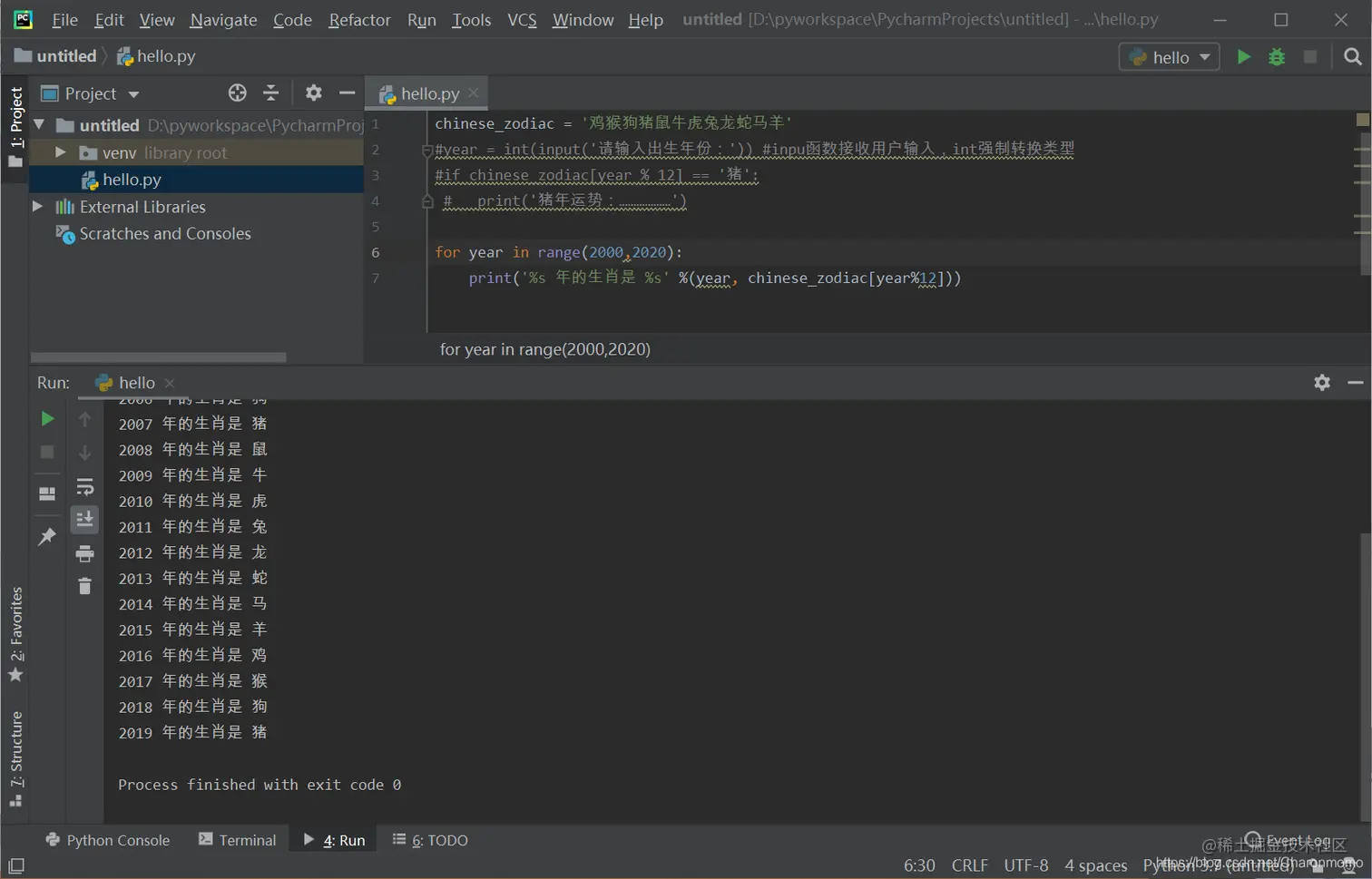Open the Refactor menu
Image resolution: width=1372 pixels, height=879 pixels.
(359, 19)
